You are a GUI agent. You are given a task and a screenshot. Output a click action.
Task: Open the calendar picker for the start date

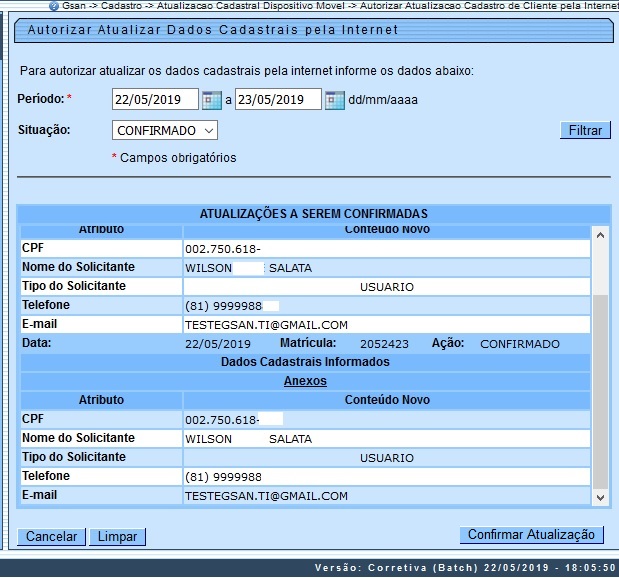(x=211, y=99)
